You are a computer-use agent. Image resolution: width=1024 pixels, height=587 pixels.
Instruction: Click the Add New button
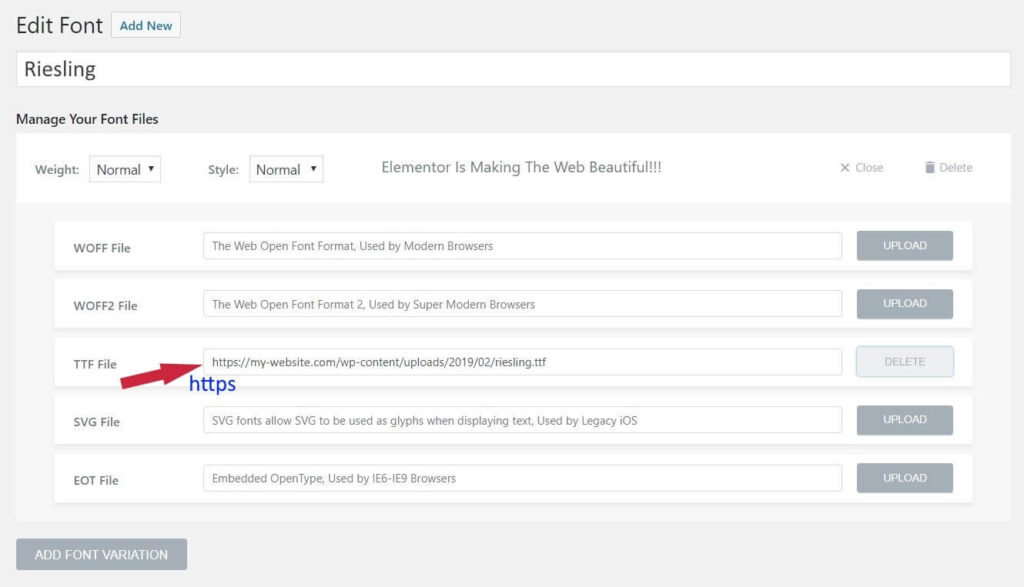coord(146,26)
